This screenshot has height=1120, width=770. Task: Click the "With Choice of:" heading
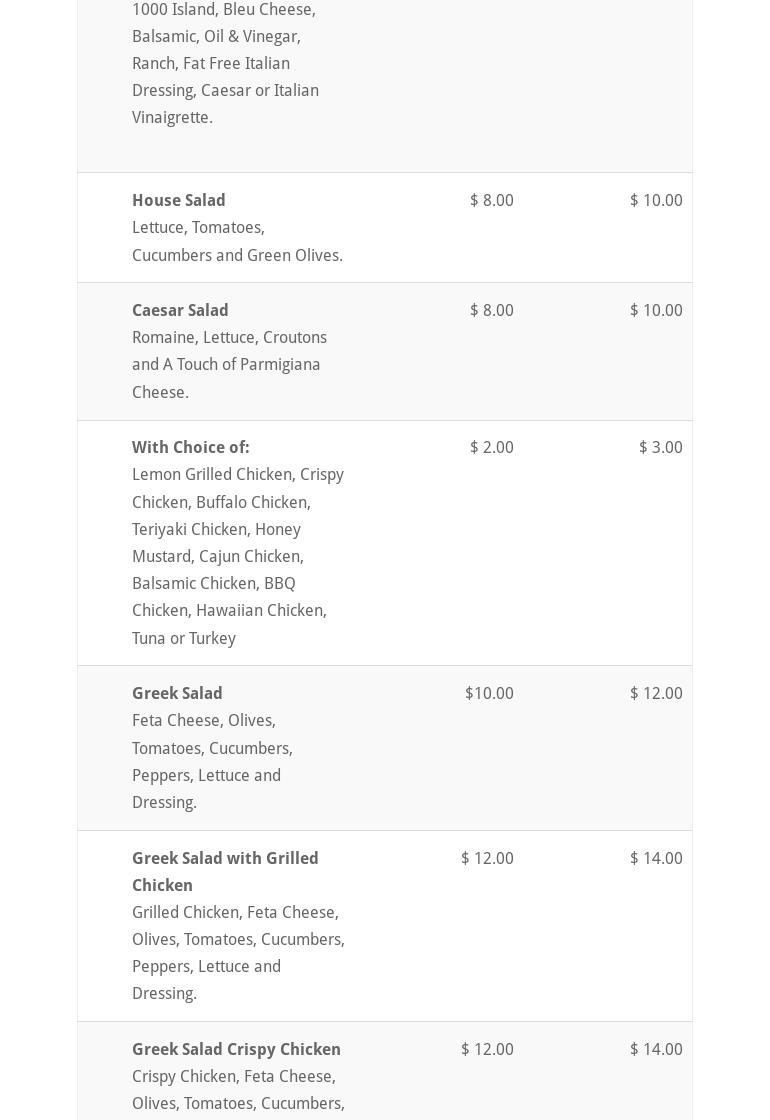click(191, 447)
